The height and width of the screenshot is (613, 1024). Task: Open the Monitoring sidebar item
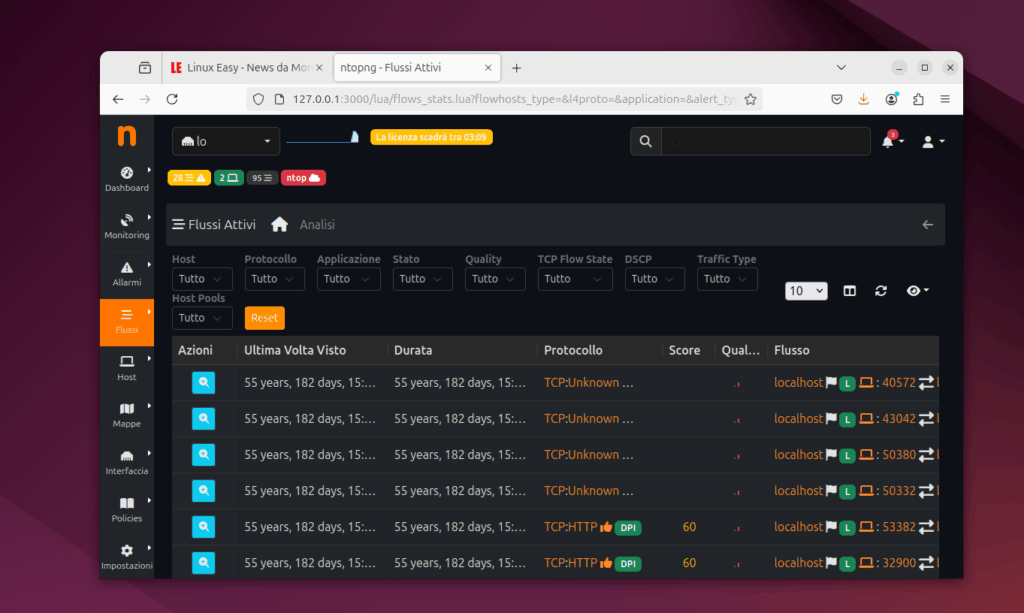(x=126, y=226)
